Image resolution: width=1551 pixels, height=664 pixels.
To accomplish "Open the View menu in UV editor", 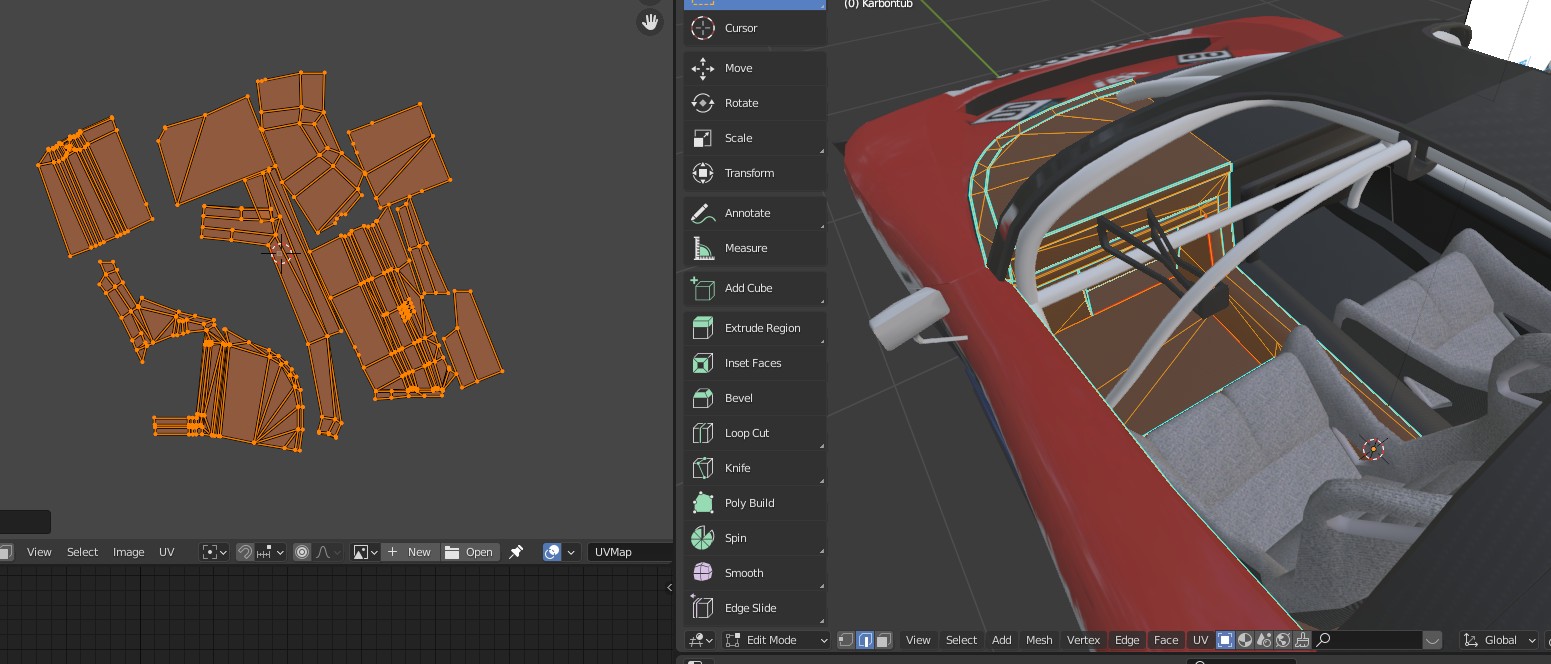I will point(39,552).
